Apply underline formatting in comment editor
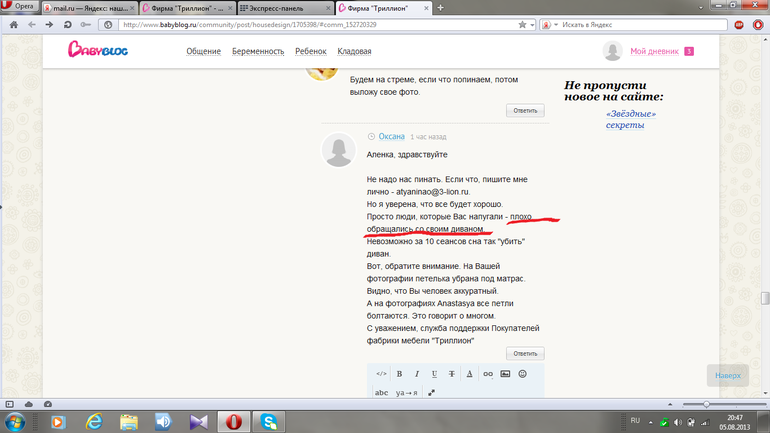This screenshot has height=433, width=770. click(434, 374)
